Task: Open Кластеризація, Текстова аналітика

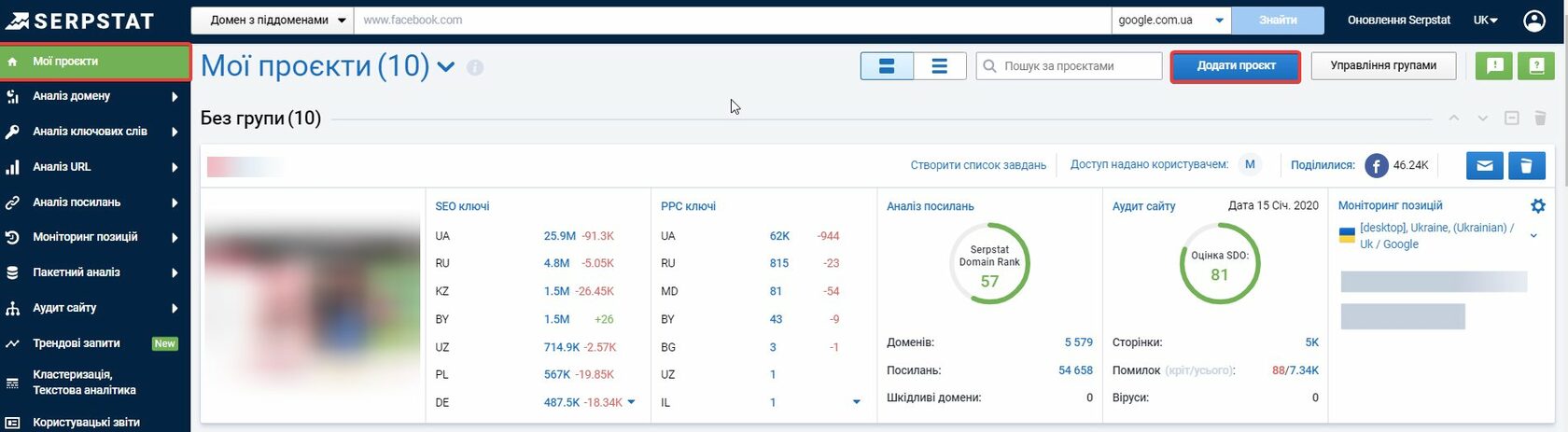Action: pyautogui.click(x=95, y=383)
